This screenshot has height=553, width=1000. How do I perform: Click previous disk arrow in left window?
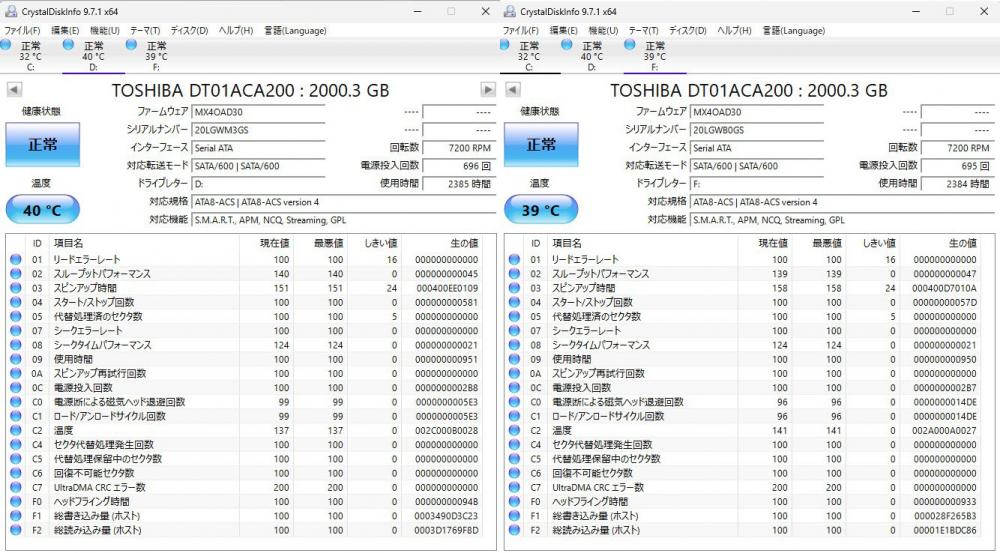[14, 90]
